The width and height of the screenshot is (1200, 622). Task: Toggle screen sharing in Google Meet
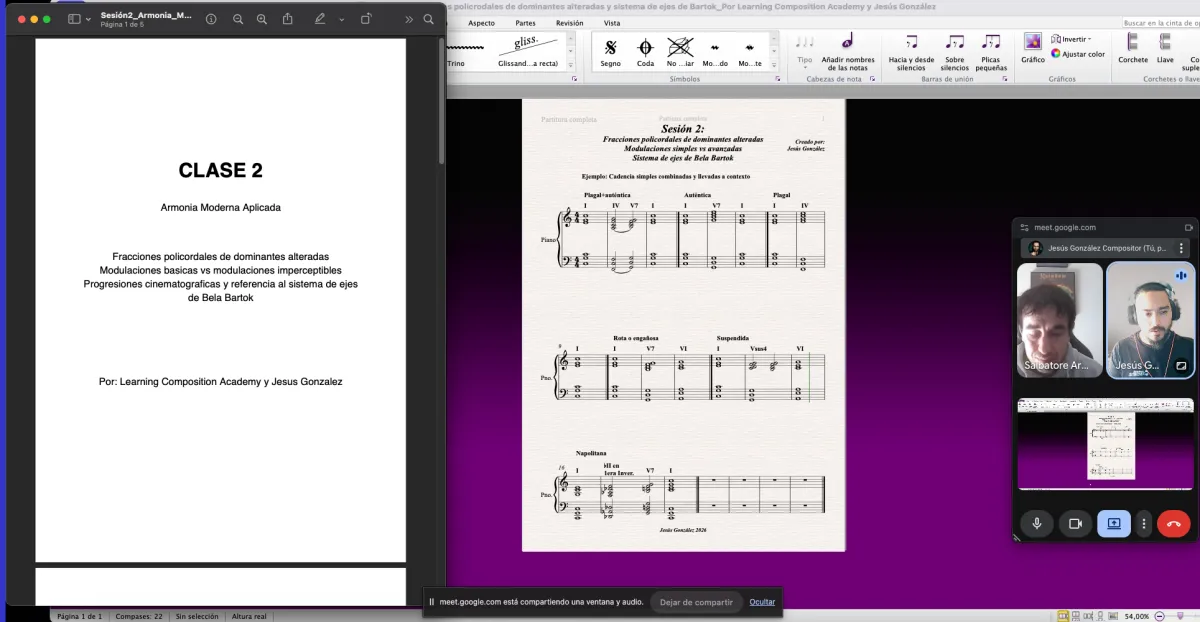(1114, 523)
